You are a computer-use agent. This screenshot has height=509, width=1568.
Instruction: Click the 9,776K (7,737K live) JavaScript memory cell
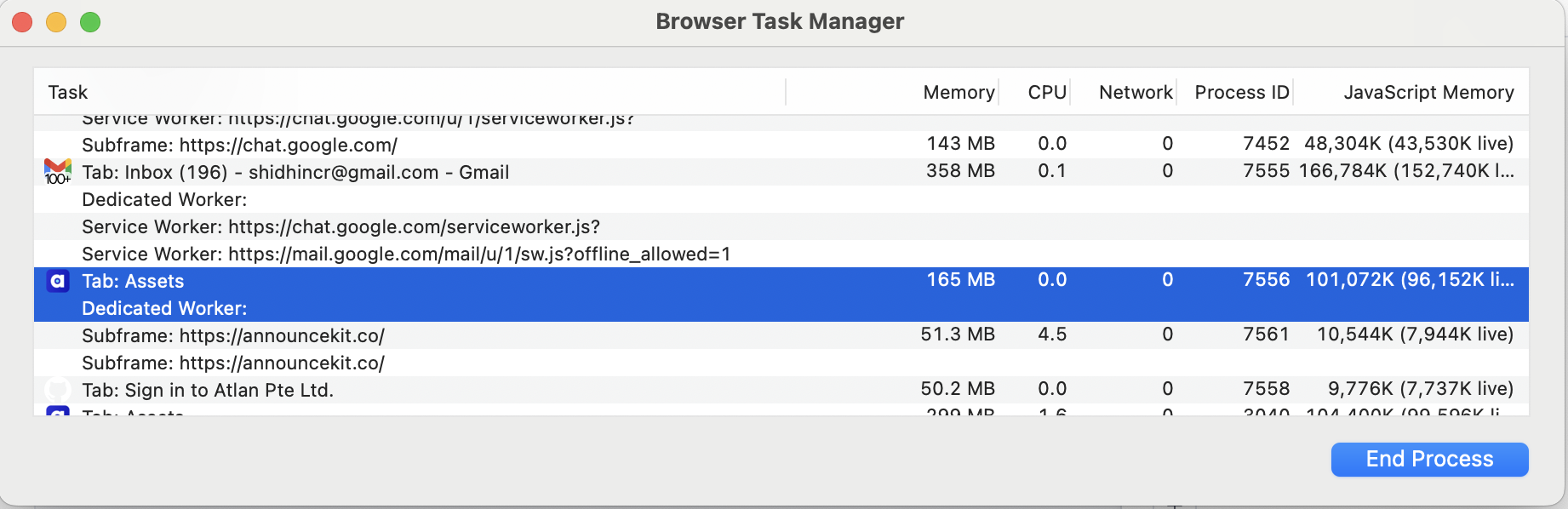1422,389
